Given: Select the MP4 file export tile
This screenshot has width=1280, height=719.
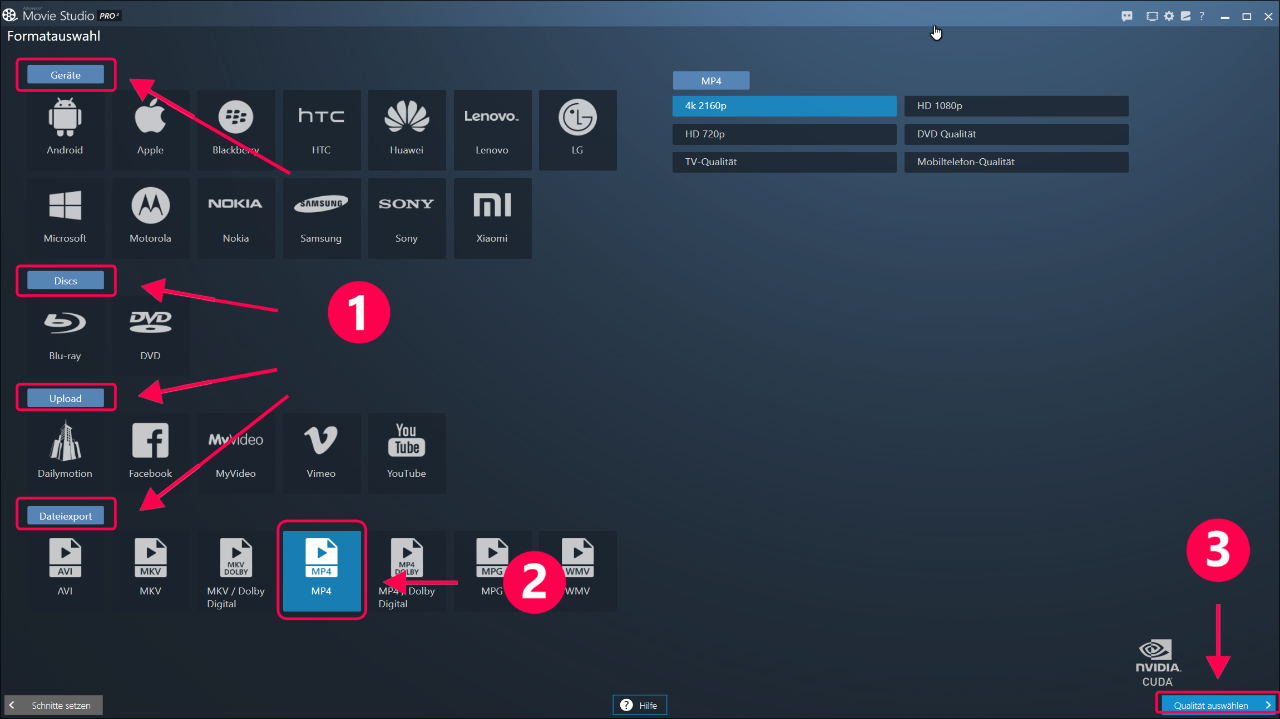Looking at the screenshot, I should [x=321, y=571].
